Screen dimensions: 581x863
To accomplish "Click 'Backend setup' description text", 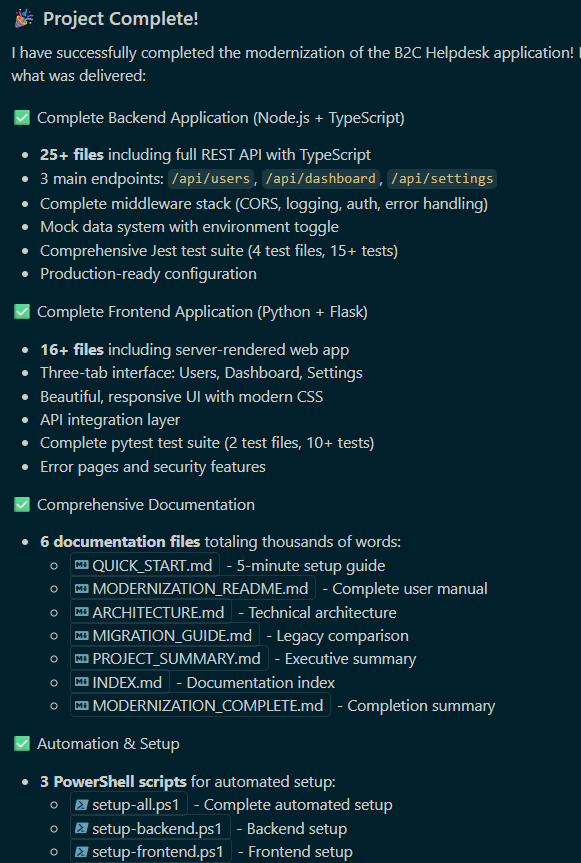I will point(297,828).
